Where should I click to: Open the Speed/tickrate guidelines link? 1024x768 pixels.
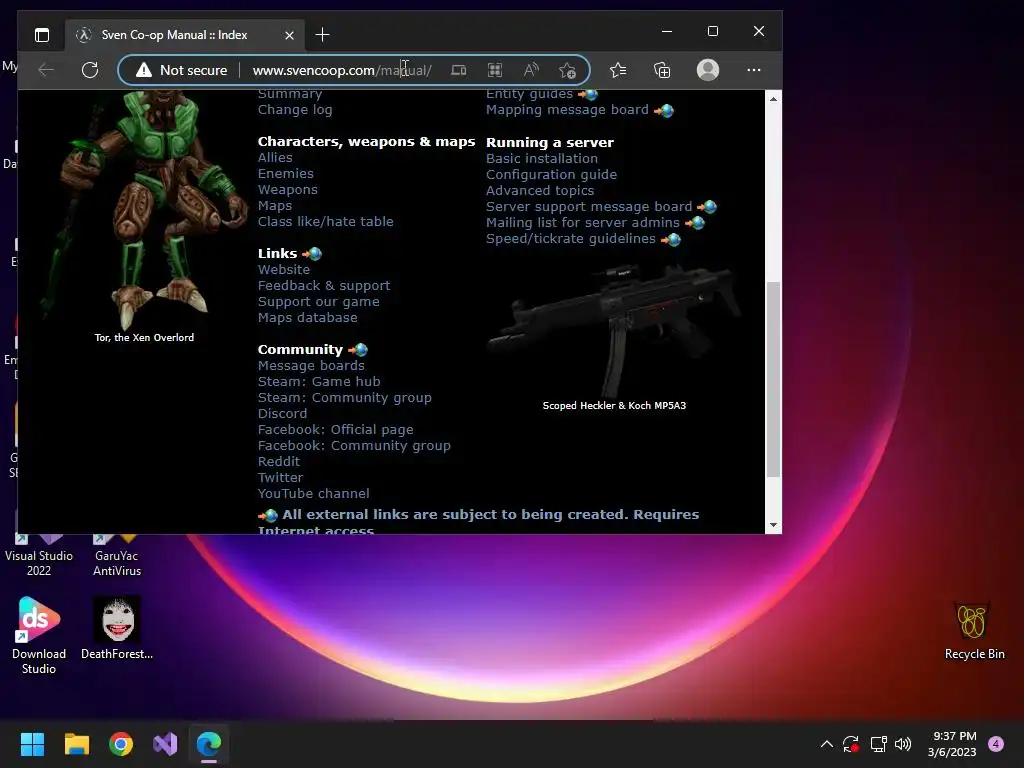point(570,238)
